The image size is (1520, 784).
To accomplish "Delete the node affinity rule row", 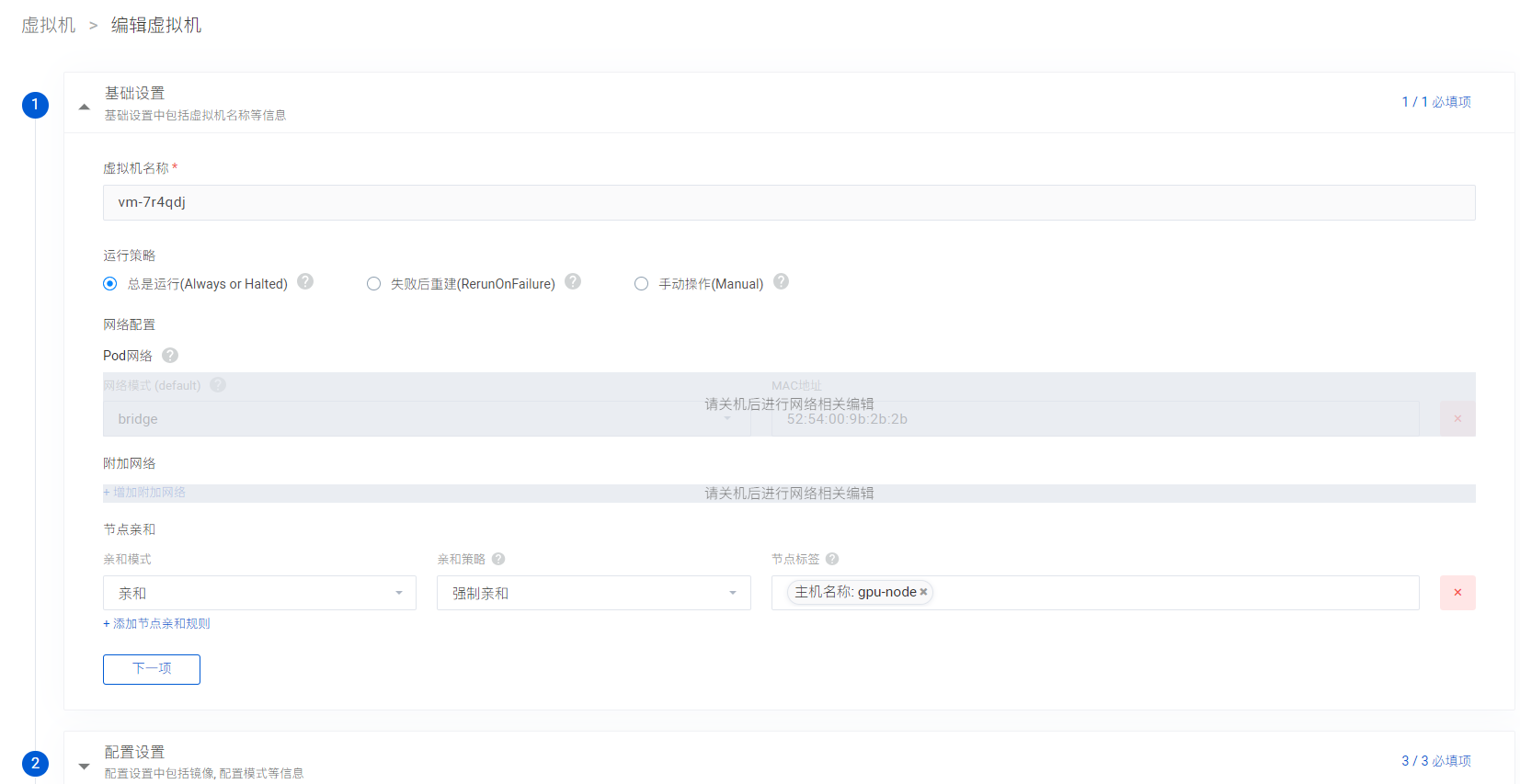I will click(1457, 593).
